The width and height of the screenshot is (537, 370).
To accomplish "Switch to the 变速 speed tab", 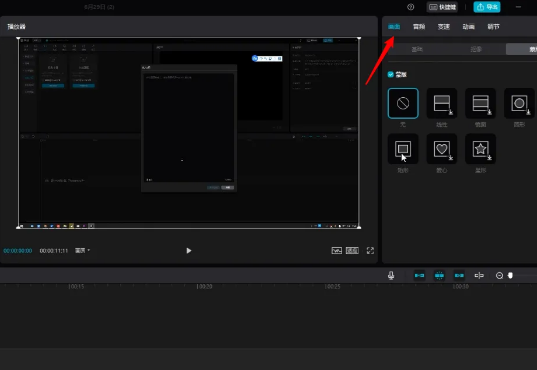I will click(x=444, y=27).
